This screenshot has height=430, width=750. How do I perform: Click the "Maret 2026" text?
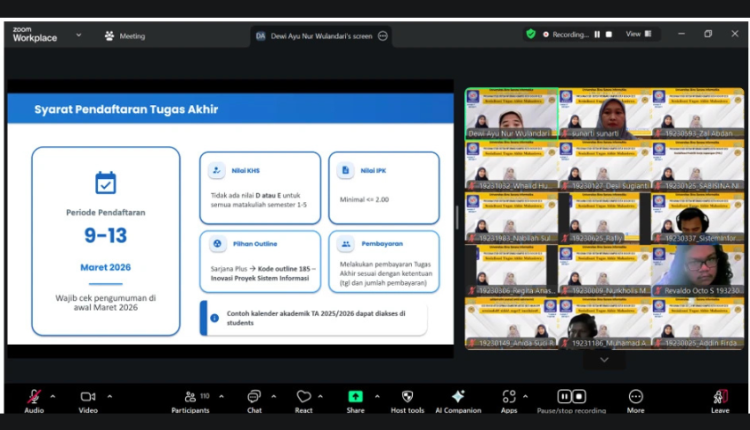pyautogui.click(x=106, y=267)
